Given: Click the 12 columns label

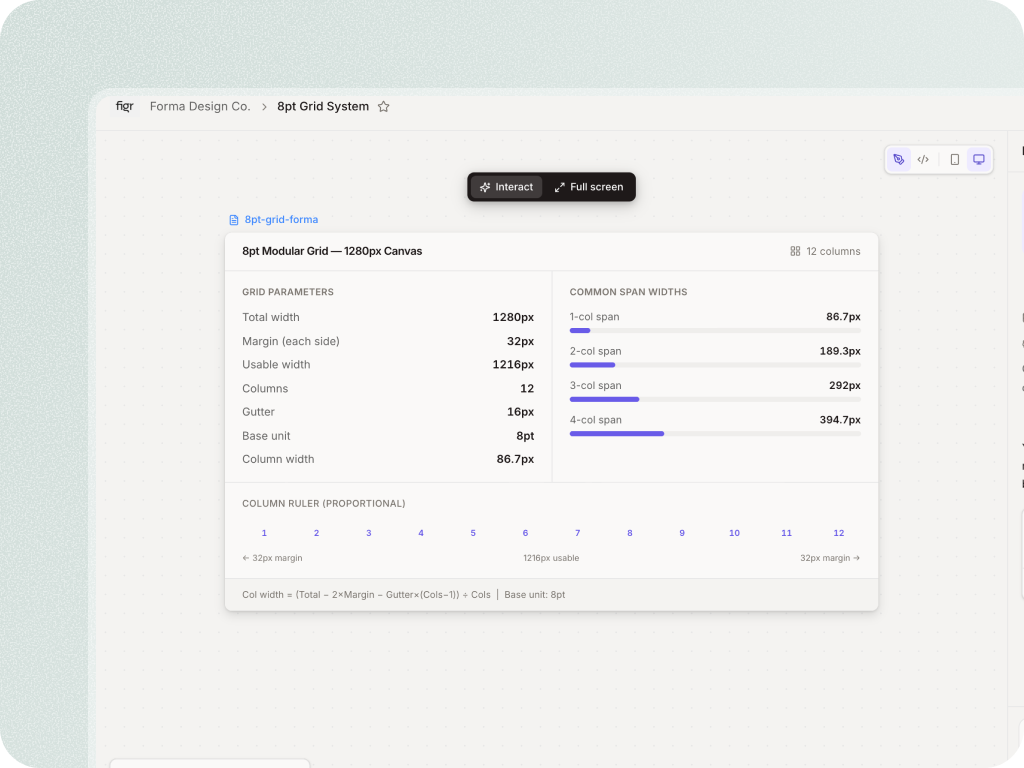Looking at the screenshot, I should (x=833, y=251).
